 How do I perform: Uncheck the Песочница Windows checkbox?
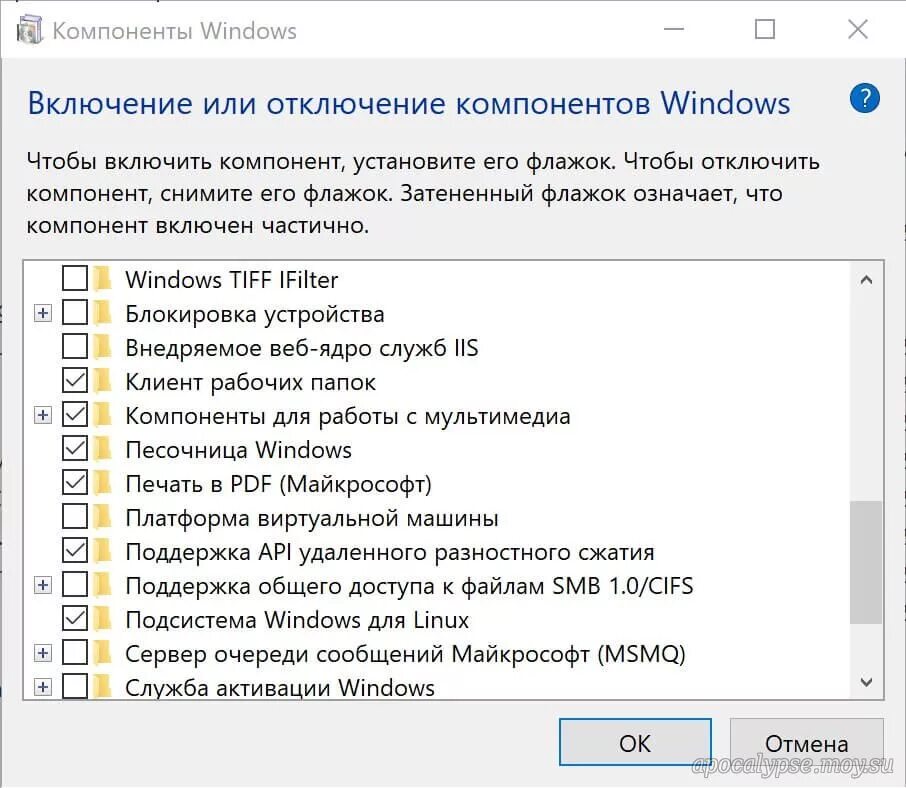tap(75, 449)
